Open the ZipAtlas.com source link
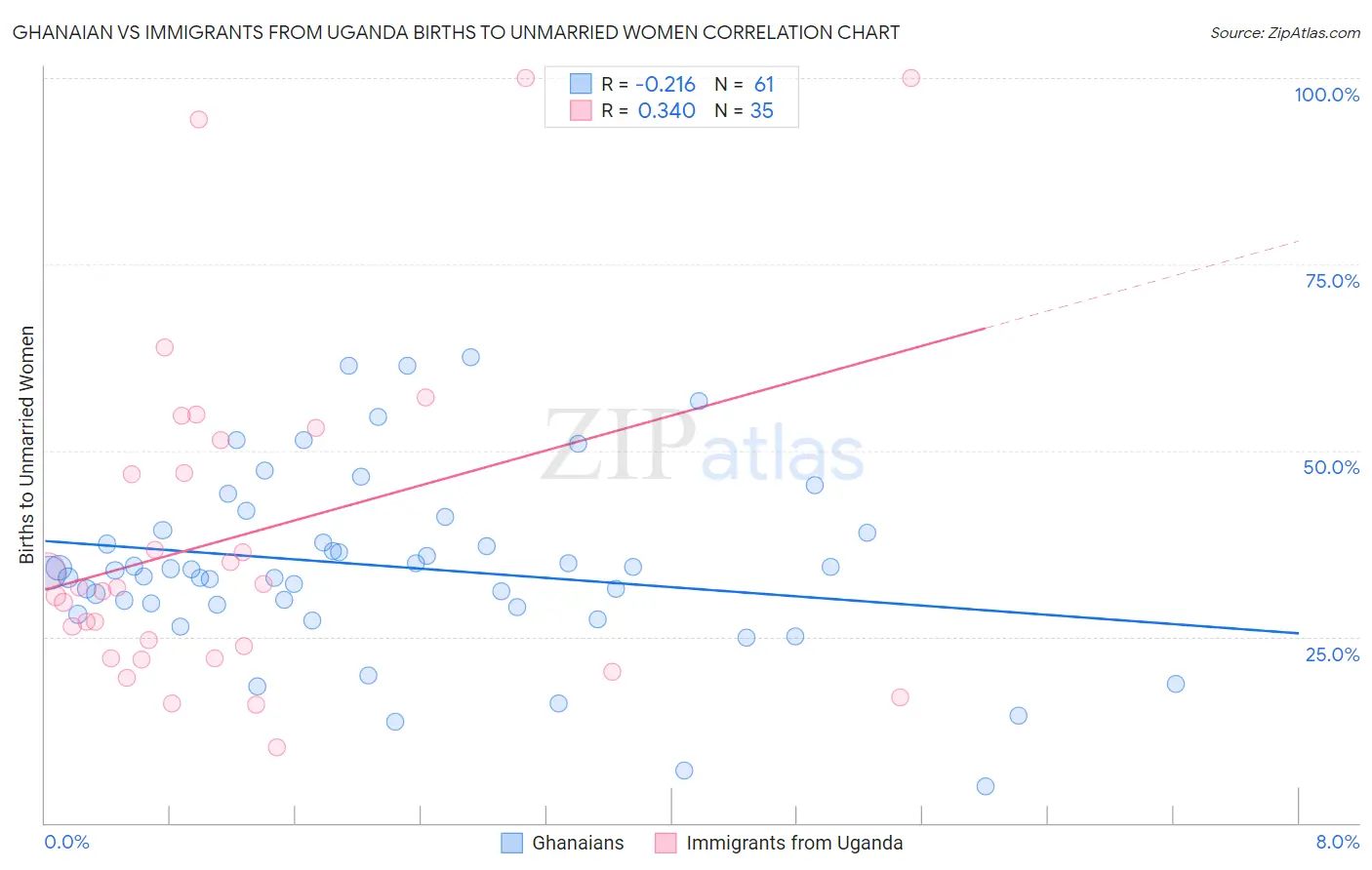 [x=1285, y=32]
